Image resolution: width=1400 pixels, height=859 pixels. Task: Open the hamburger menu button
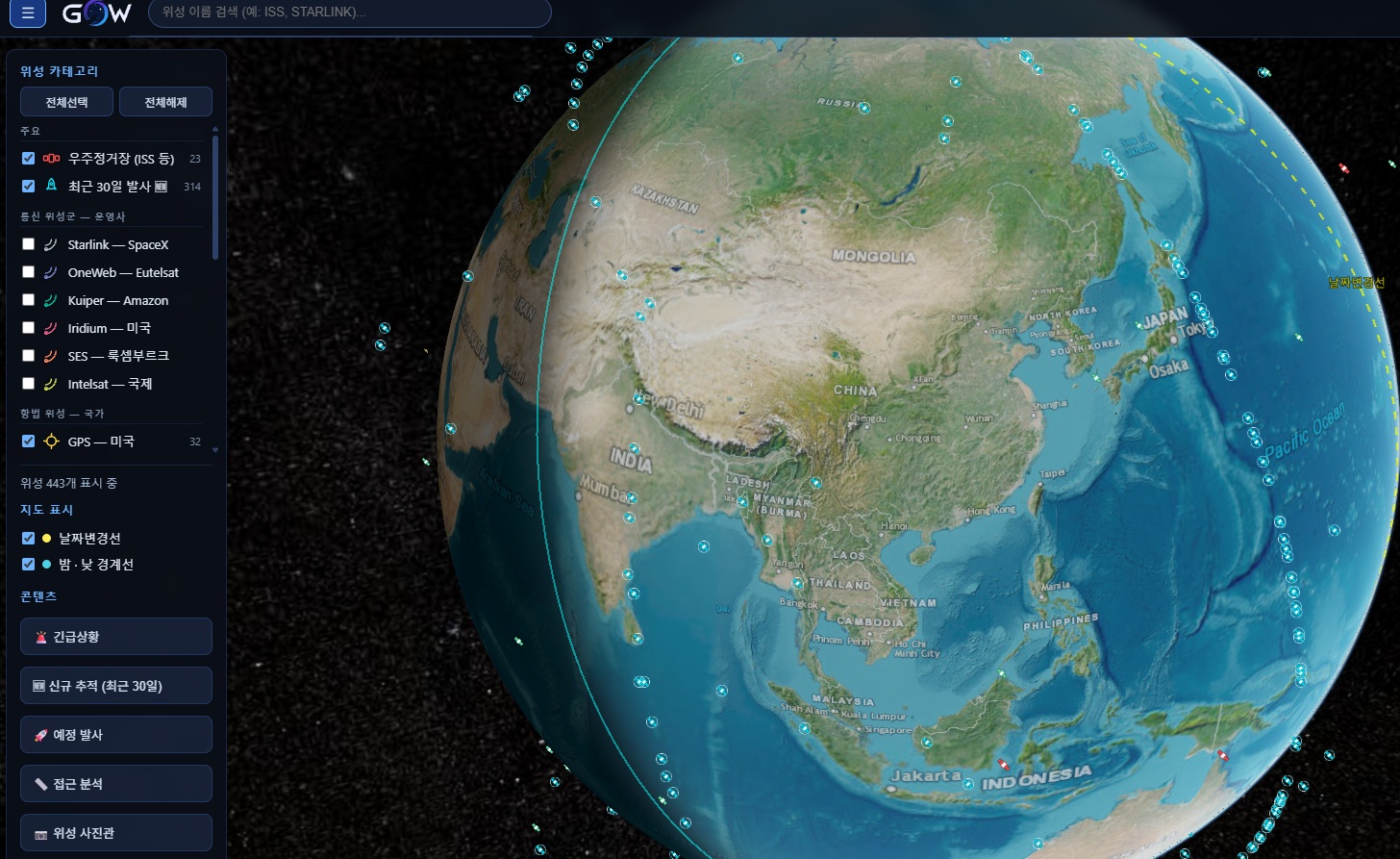(x=28, y=13)
